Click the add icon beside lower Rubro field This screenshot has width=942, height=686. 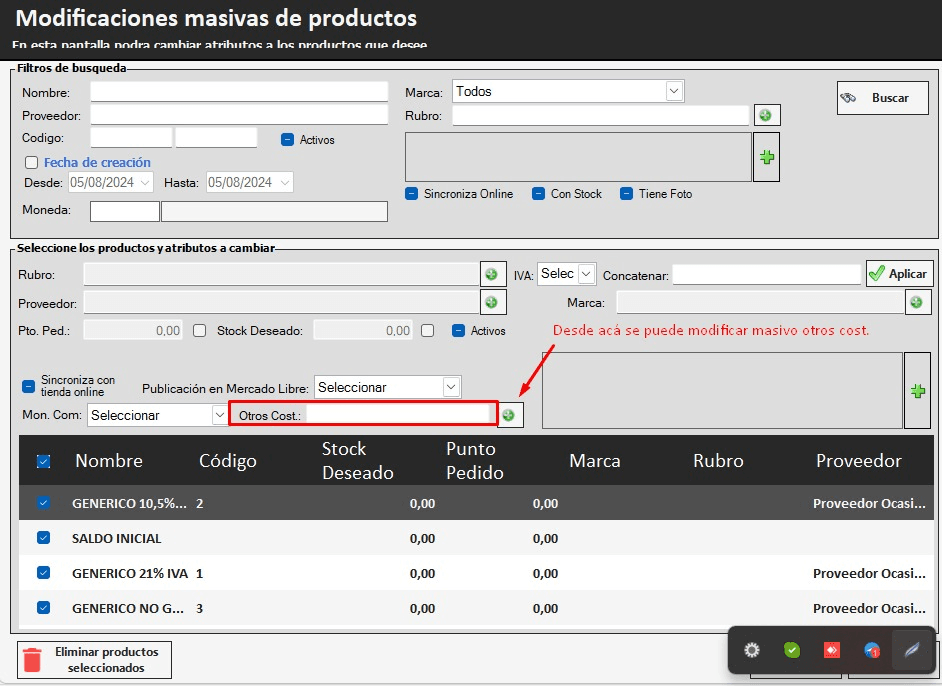[x=491, y=274]
